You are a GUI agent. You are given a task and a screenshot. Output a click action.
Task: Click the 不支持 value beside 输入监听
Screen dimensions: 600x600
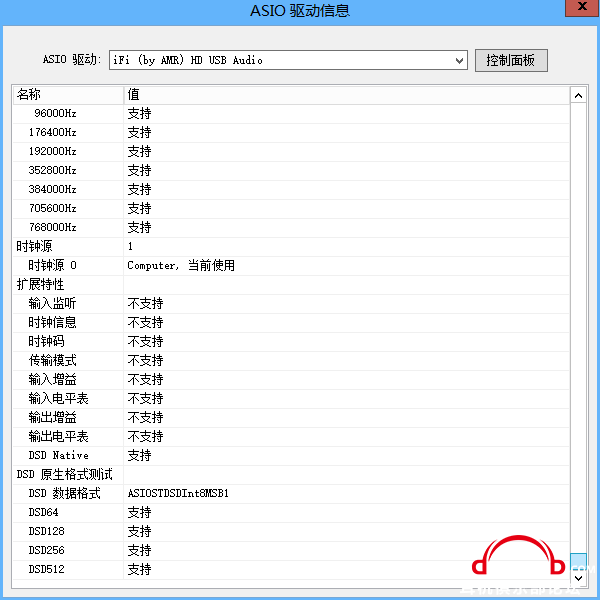coord(145,304)
